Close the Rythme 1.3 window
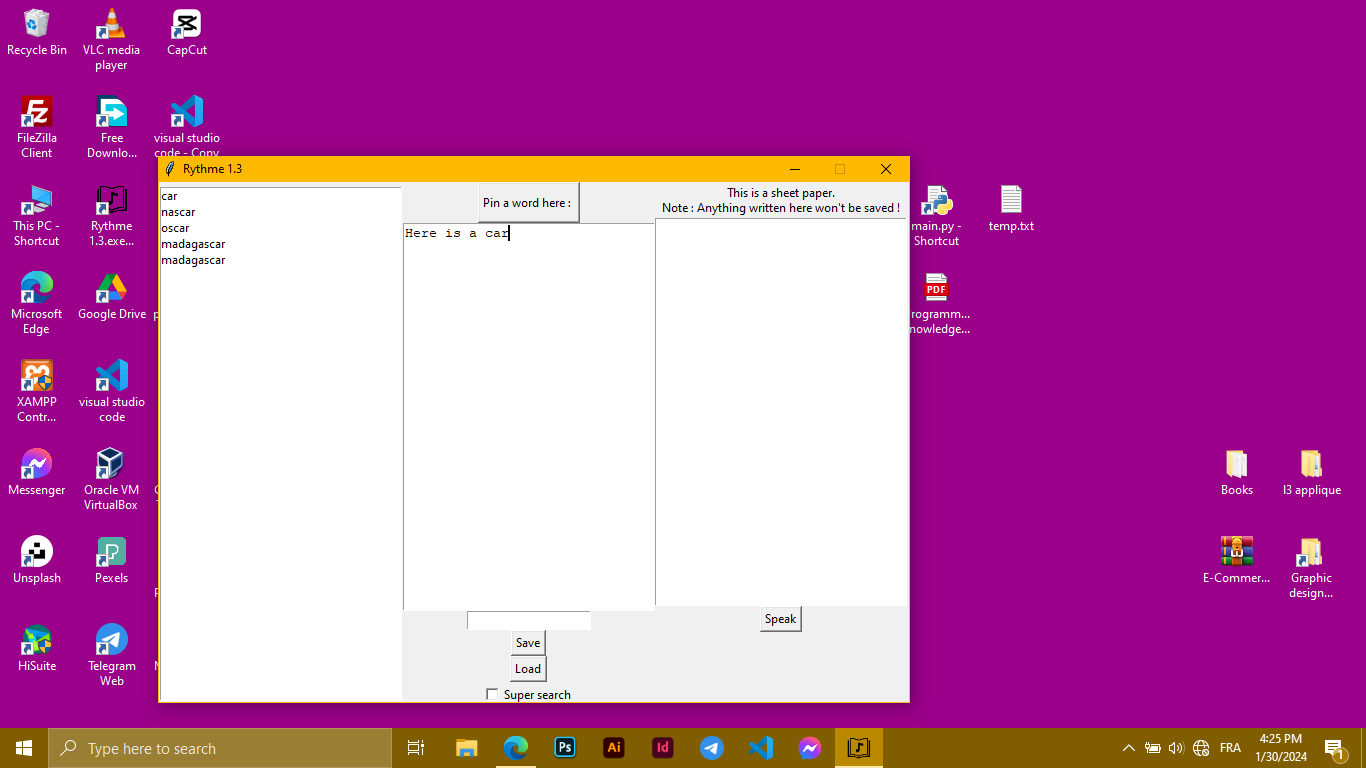1366x768 pixels. [885, 169]
